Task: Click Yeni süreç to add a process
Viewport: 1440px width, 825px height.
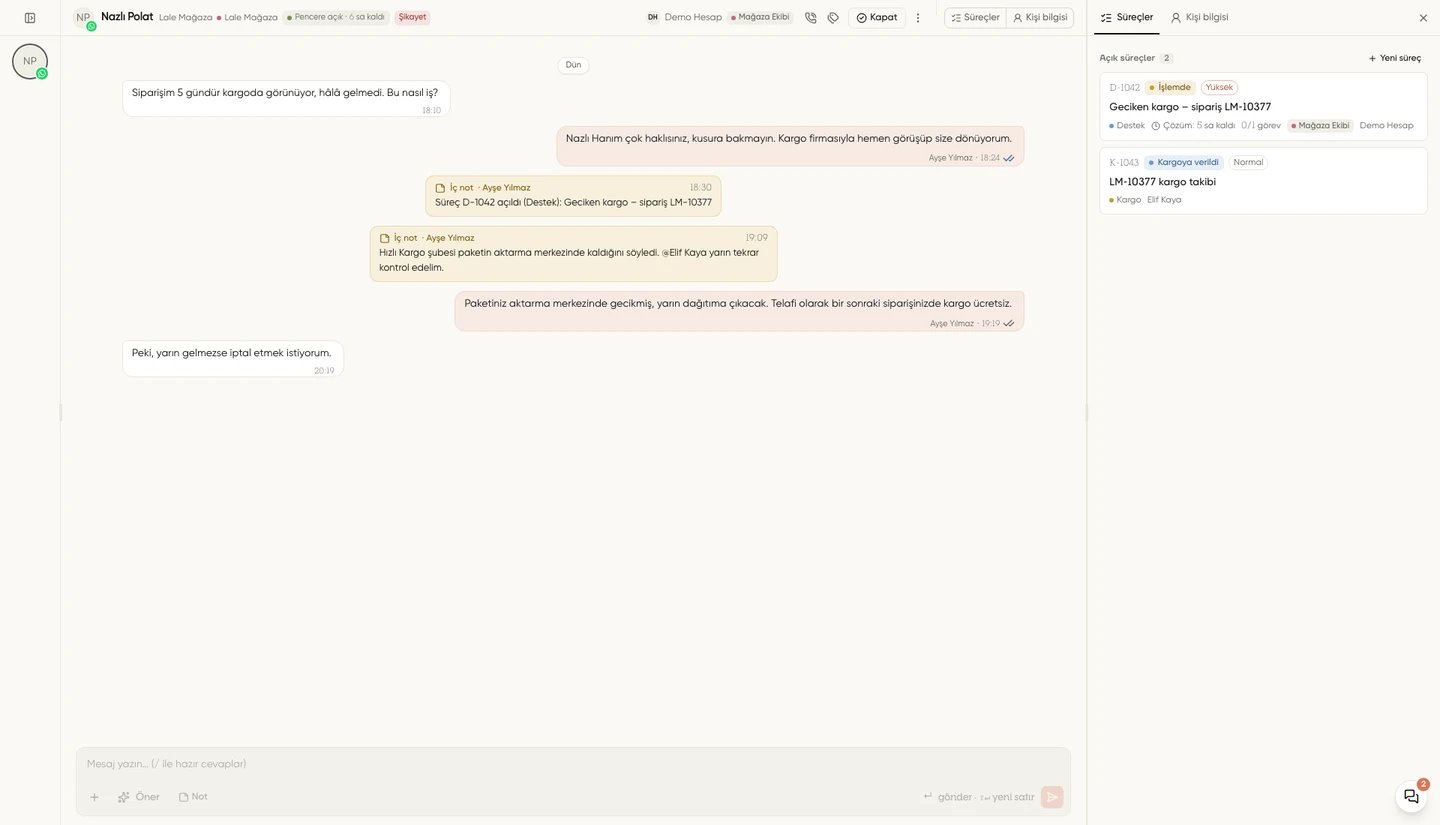Action: click(x=1394, y=58)
